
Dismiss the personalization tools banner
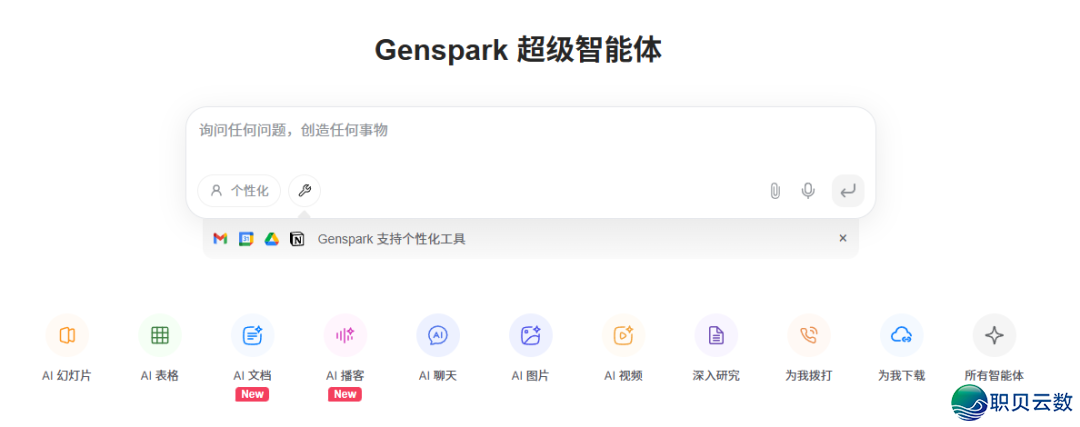tap(842, 239)
